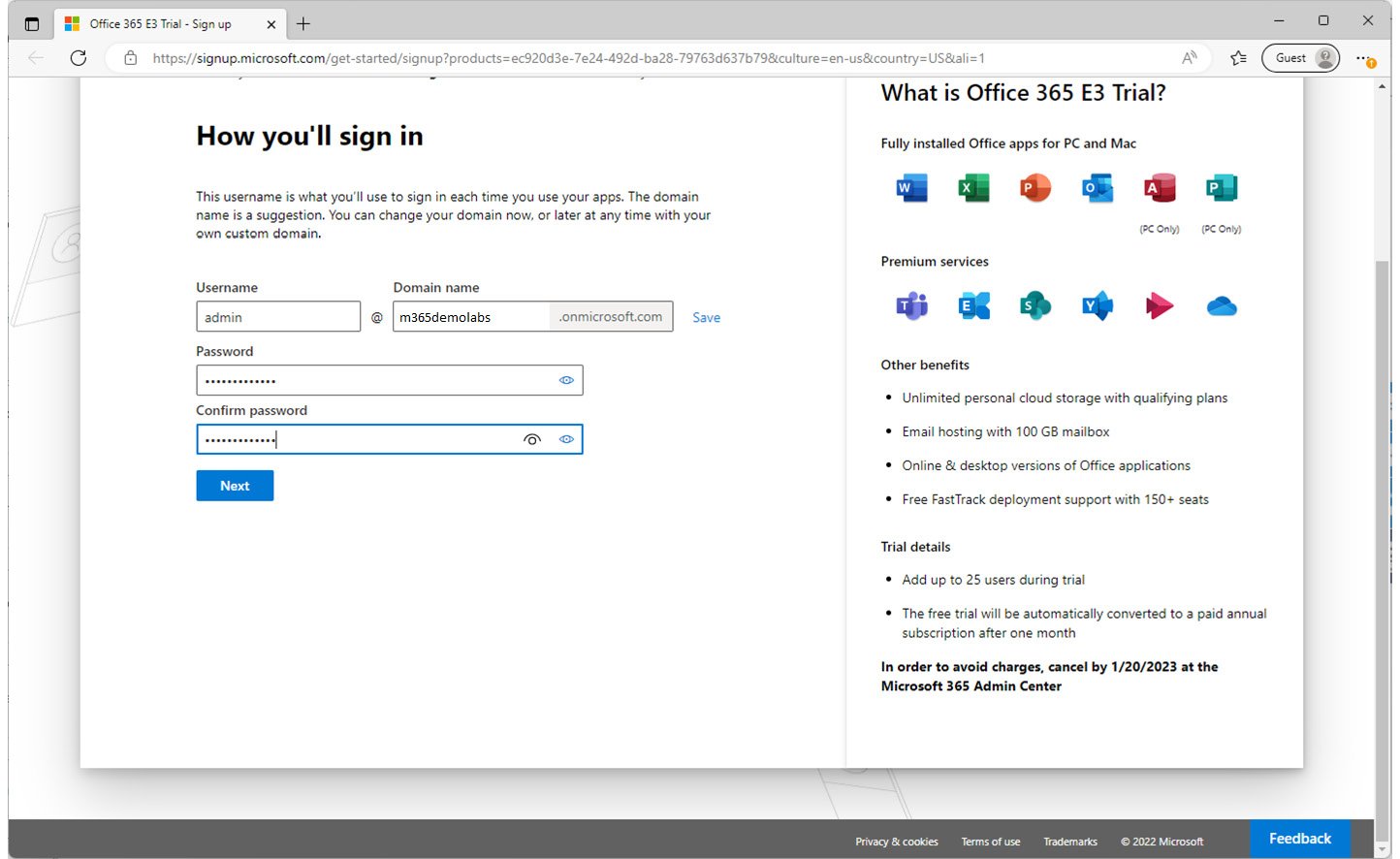Click the Excel app icon

(x=973, y=188)
